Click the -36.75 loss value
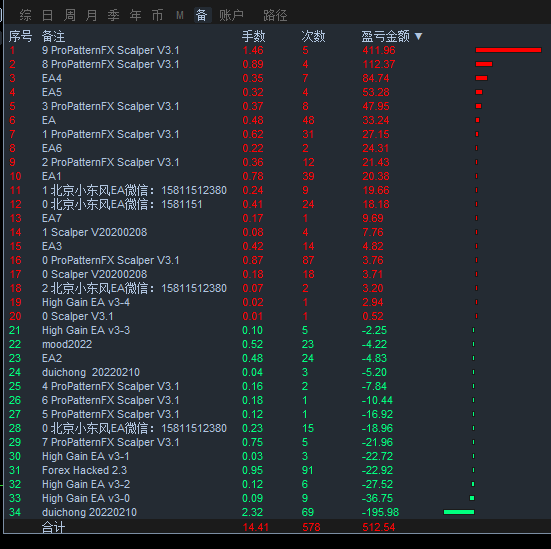551x549 pixels. [x=377, y=498]
